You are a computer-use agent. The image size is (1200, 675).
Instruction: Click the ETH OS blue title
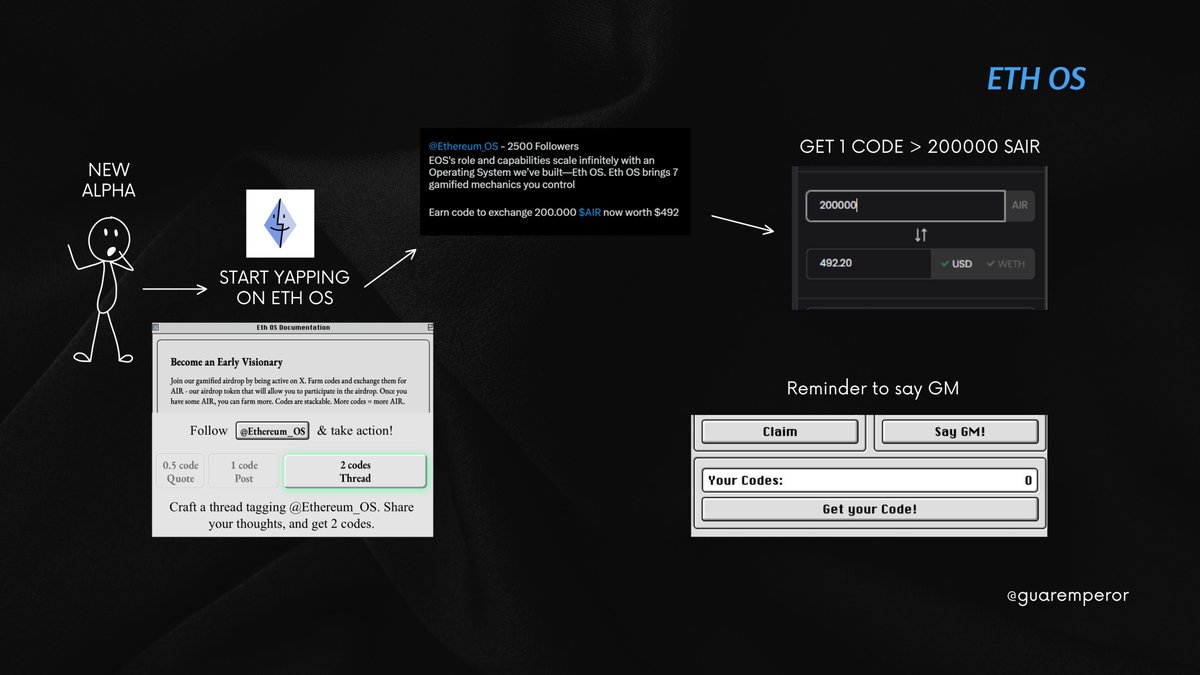[1036, 79]
